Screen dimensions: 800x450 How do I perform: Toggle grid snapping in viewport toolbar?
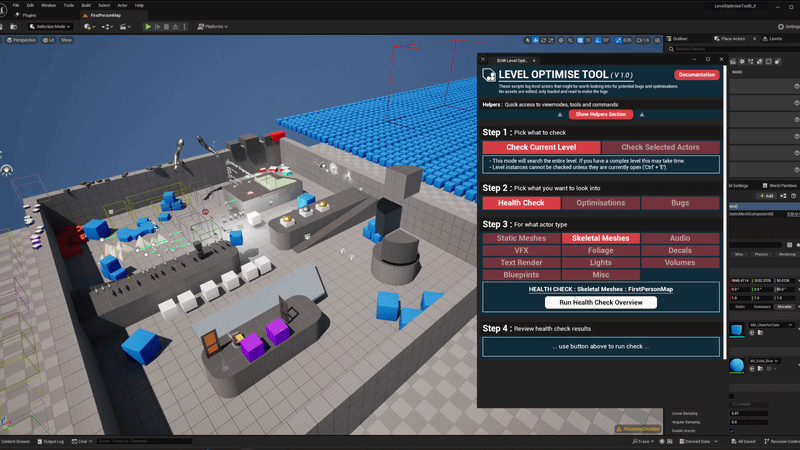tap(580, 40)
